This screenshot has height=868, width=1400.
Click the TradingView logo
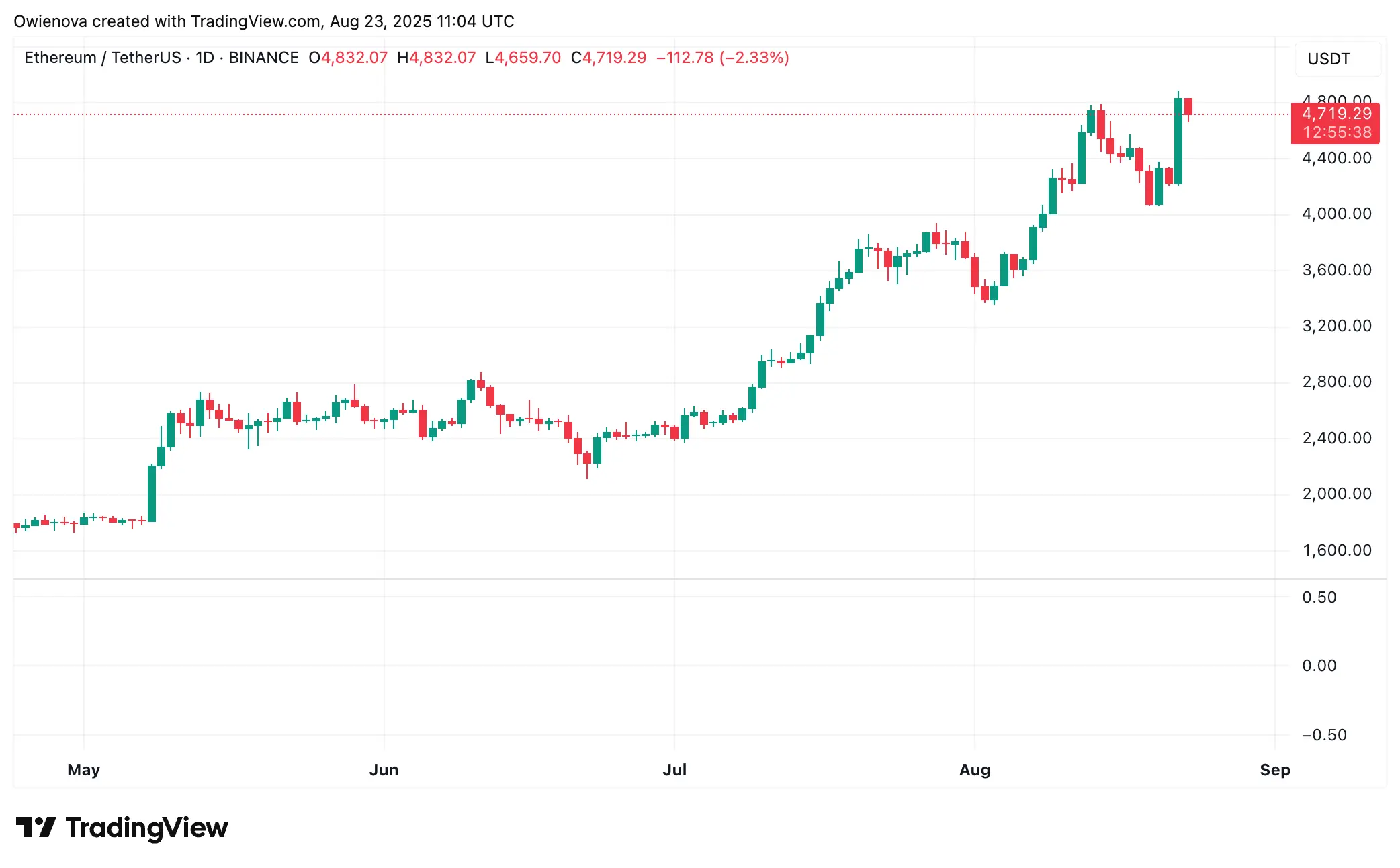pos(122,828)
